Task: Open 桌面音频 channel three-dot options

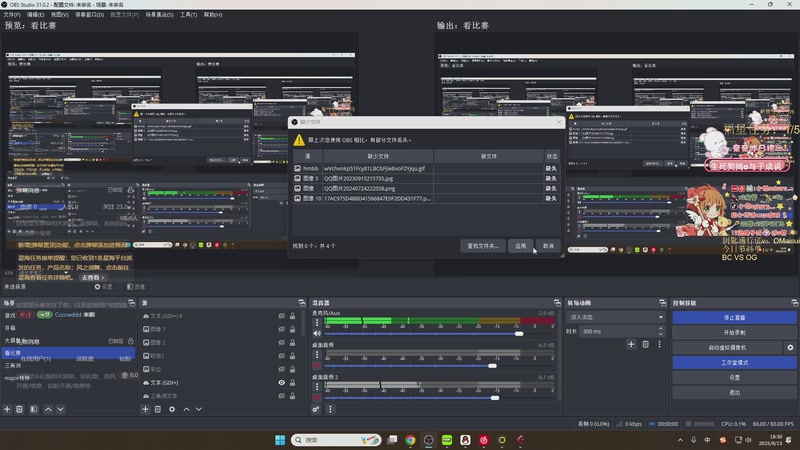Action: pos(317,355)
